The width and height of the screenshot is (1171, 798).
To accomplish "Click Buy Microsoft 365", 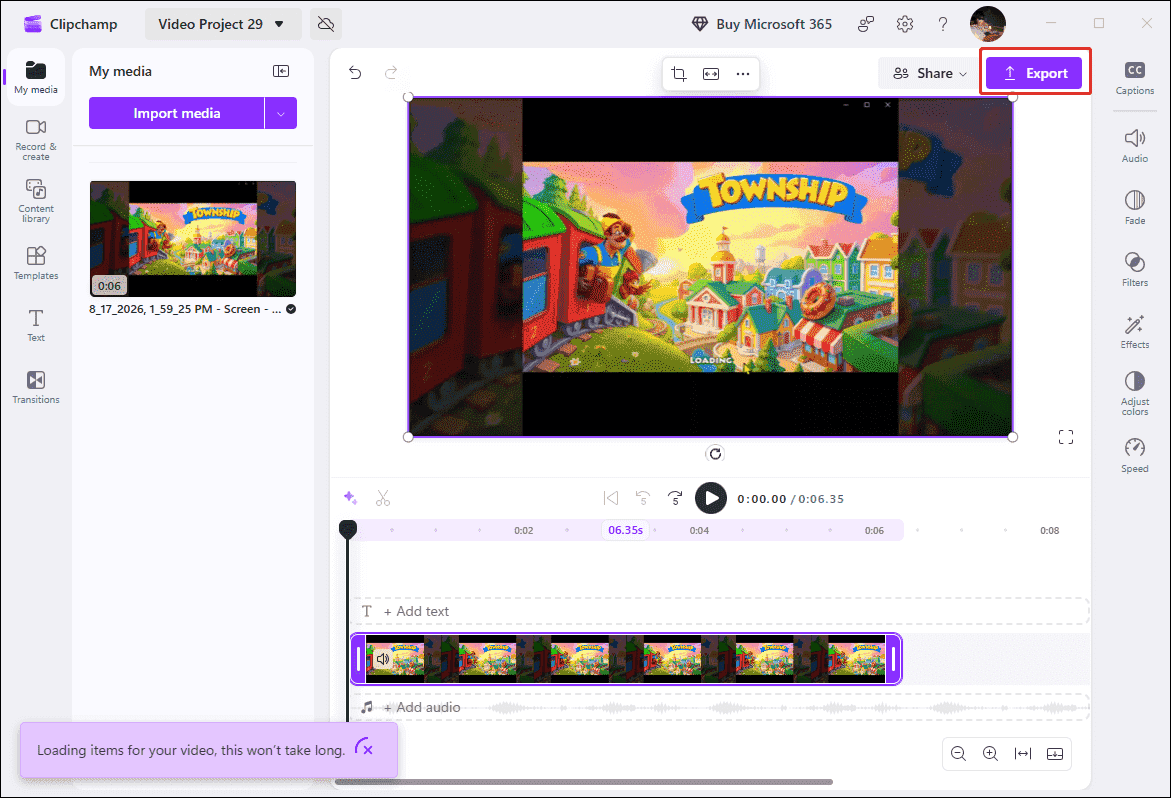I will tap(762, 24).
